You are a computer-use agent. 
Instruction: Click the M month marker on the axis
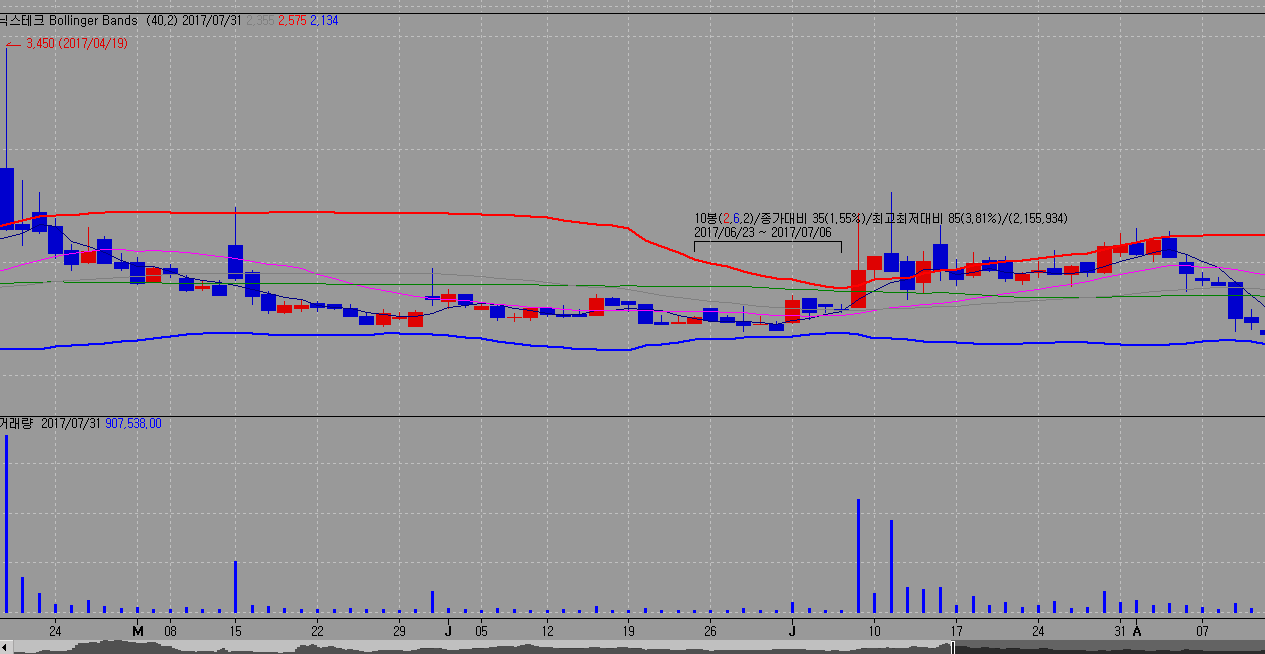pos(139,631)
